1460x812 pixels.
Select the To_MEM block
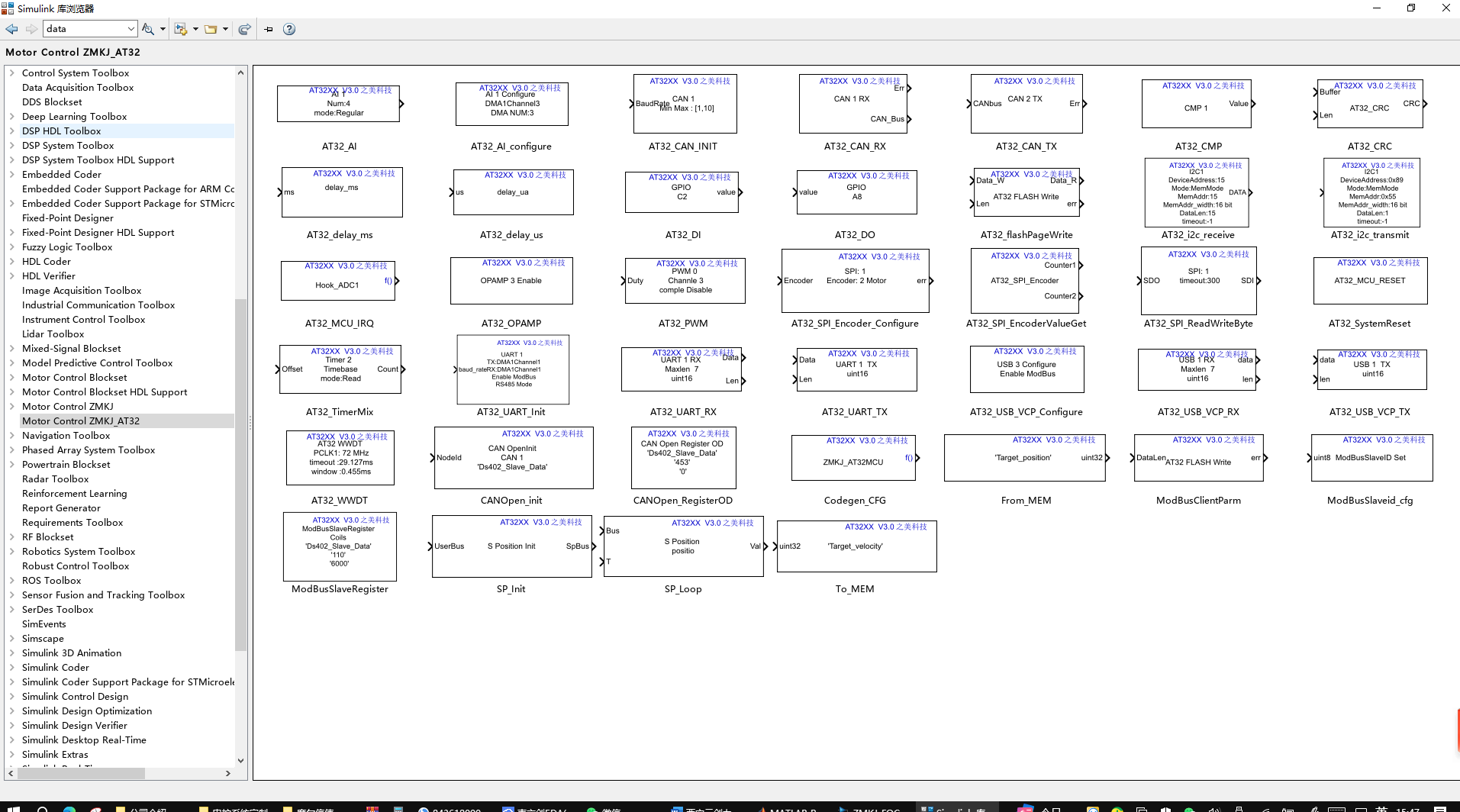click(x=856, y=546)
